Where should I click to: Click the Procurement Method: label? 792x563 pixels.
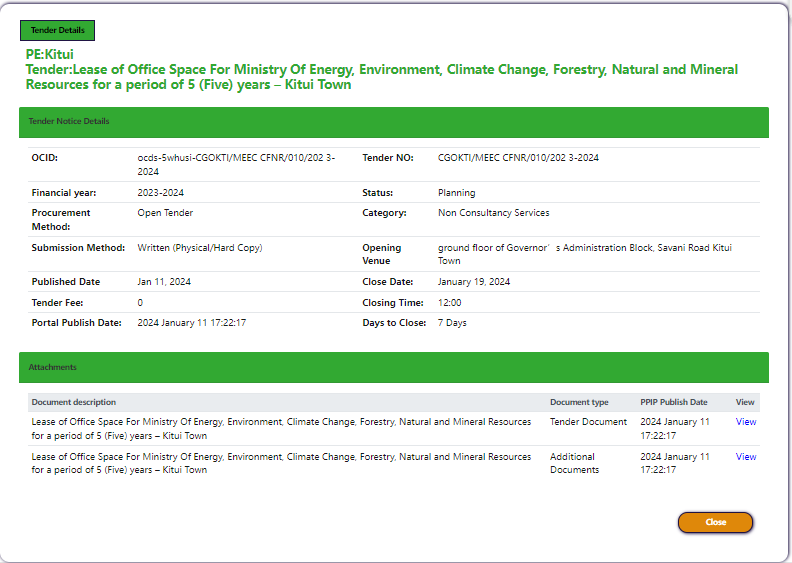coord(61,220)
